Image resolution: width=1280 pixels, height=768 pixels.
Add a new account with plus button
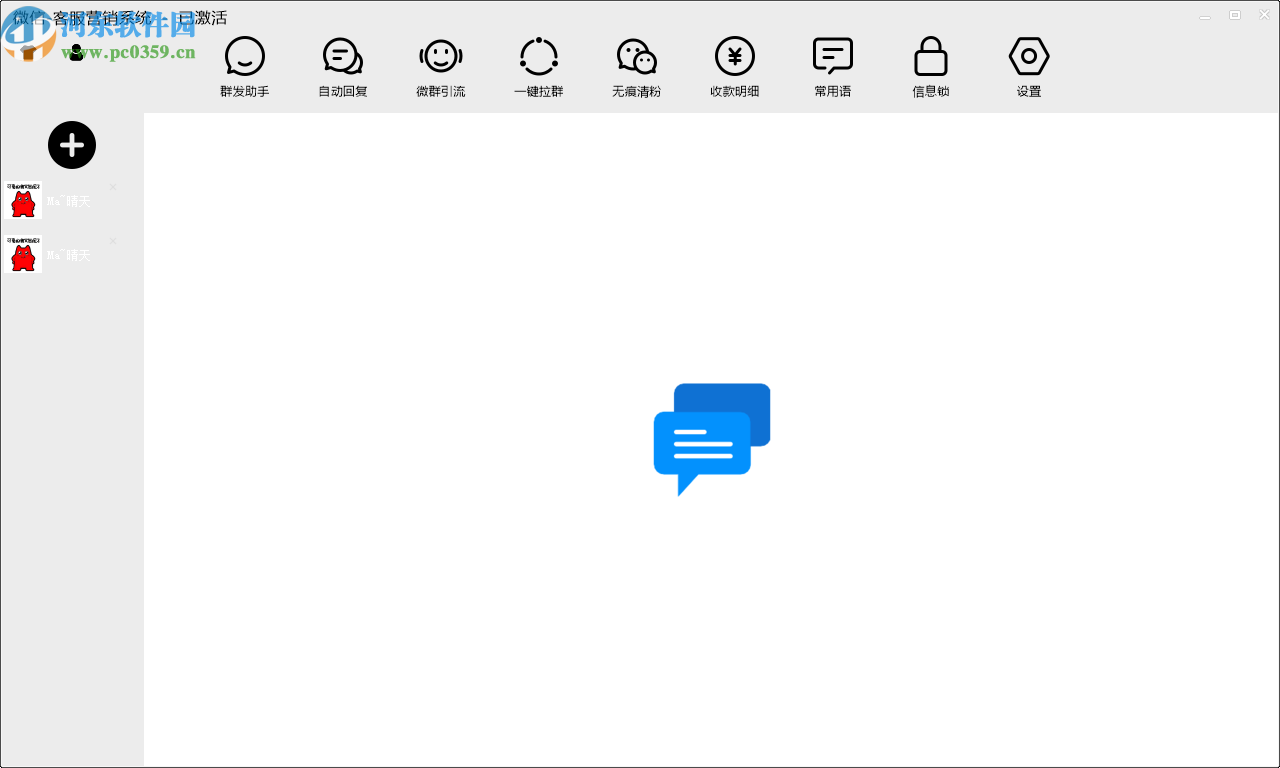pos(72,146)
